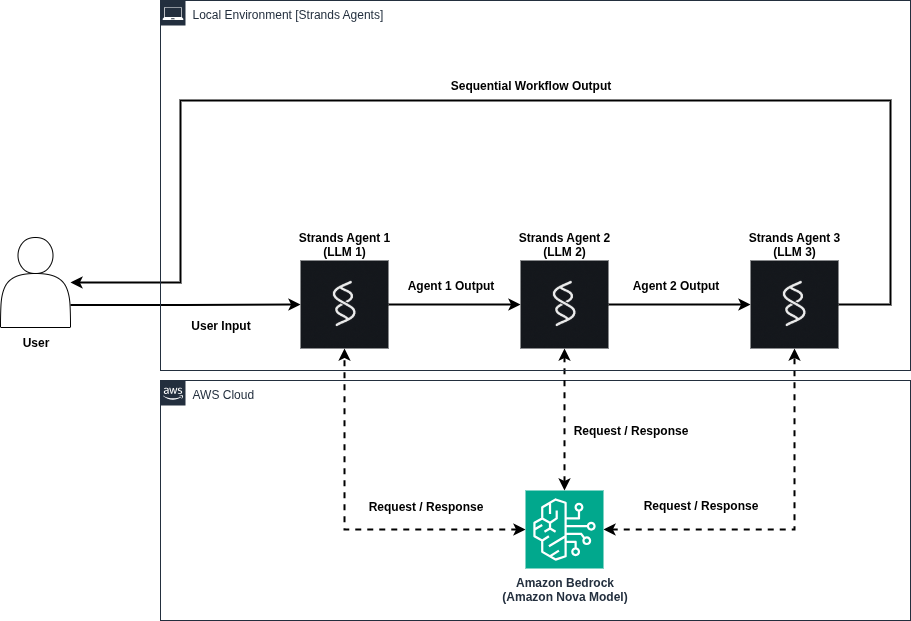The width and height of the screenshot is (911, 621).
Task: Select the 'User' caption text
Action: point(35,343)
